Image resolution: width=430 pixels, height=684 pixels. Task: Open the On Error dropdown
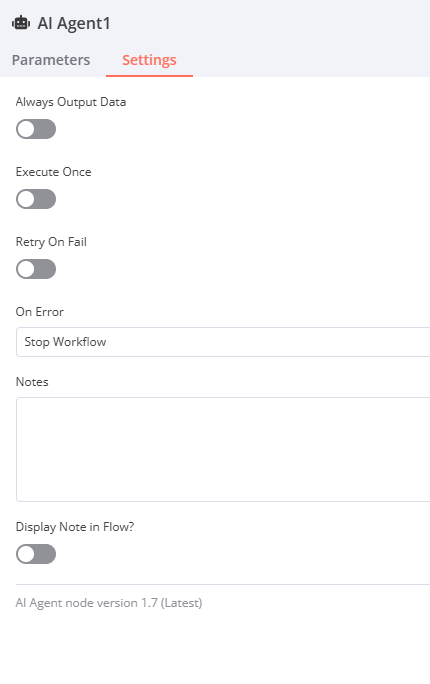tap(223, 342)
